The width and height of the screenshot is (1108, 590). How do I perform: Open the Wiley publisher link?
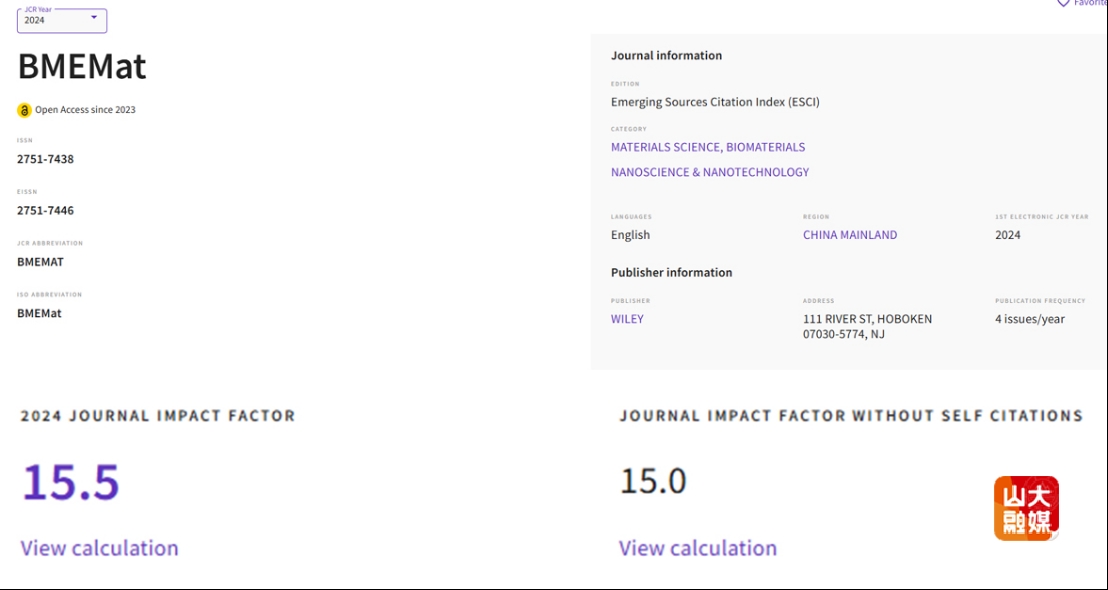tap(627, 319)
